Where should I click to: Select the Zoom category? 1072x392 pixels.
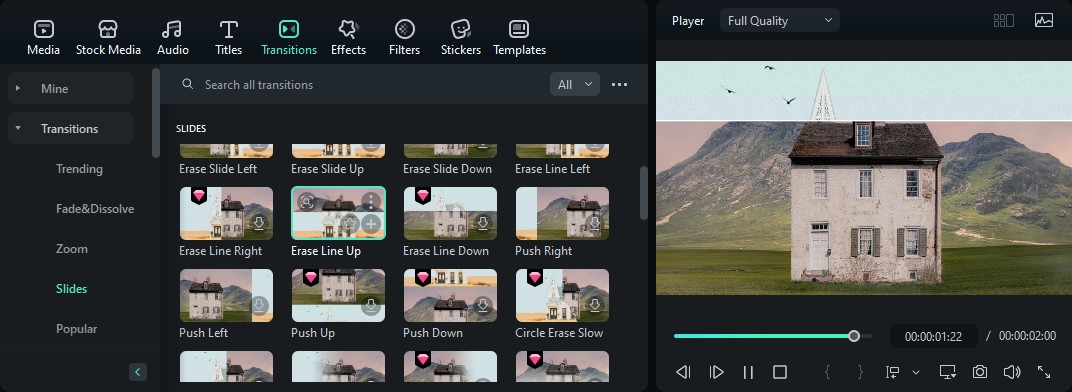(72, 249)
